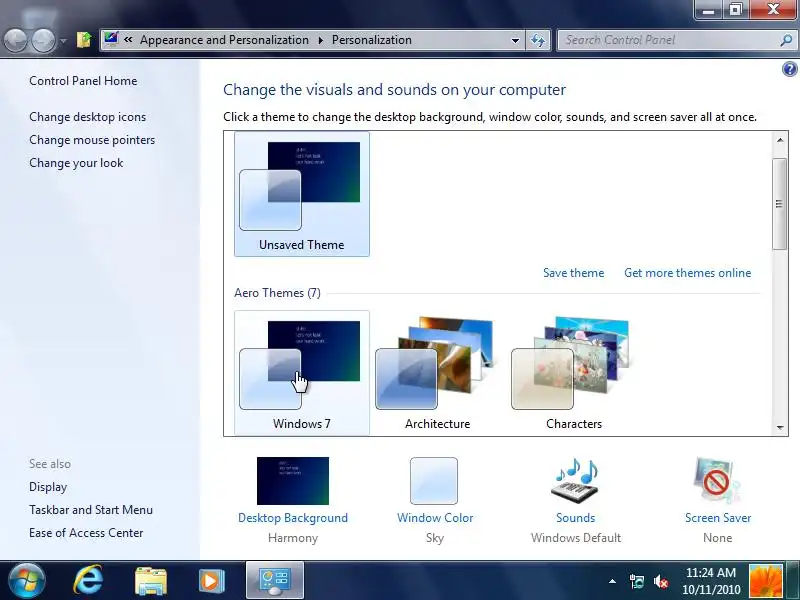Expand arrow after Appearance and Personalization
The width and height of the screenshot is (800, 600).
click(320, 40)
